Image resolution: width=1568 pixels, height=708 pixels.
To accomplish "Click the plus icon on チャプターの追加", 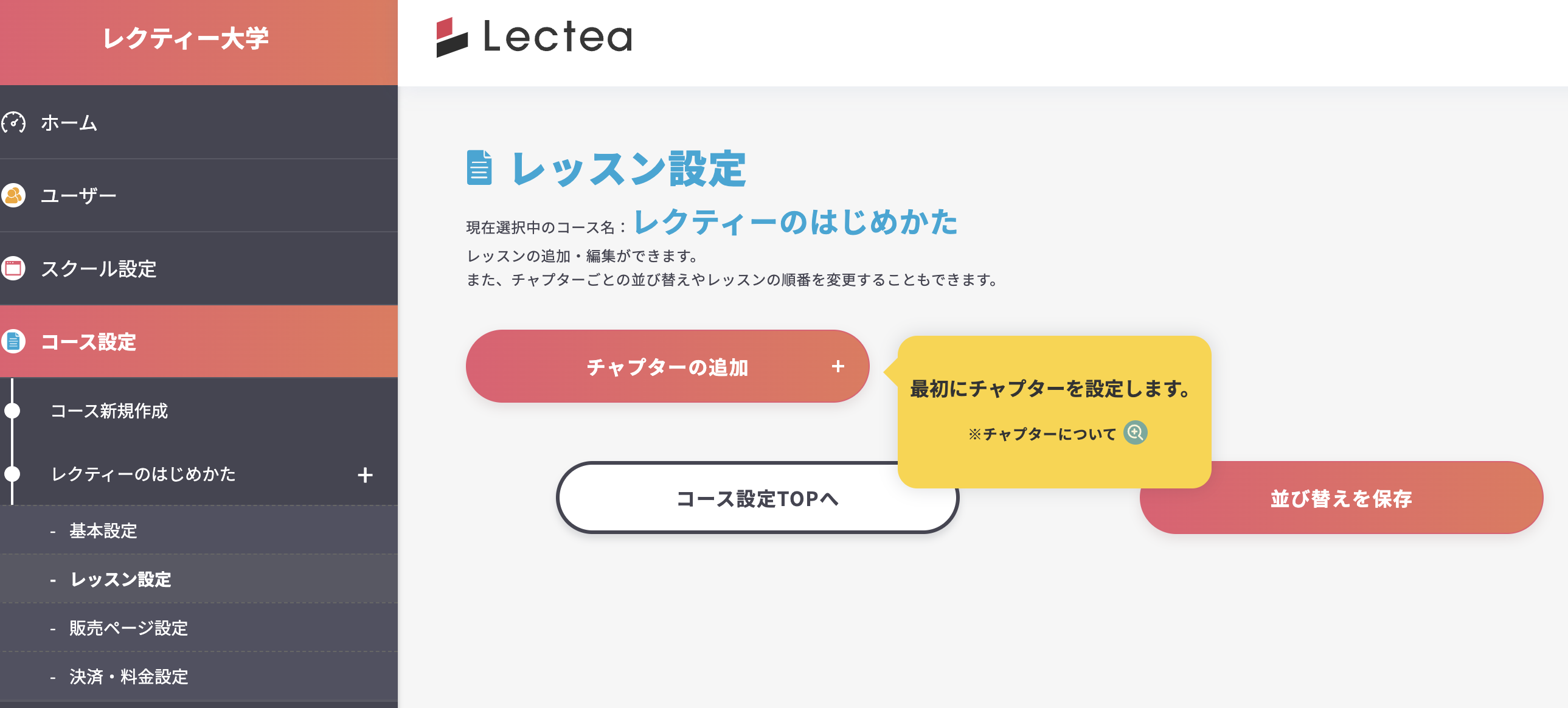I will click(838, 367).
